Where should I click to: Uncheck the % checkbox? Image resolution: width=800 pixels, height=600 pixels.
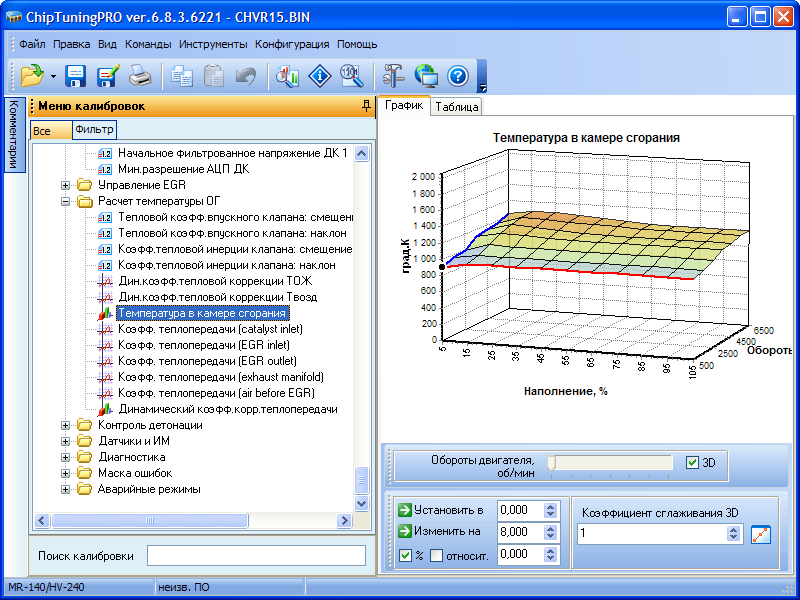(405, 555)
